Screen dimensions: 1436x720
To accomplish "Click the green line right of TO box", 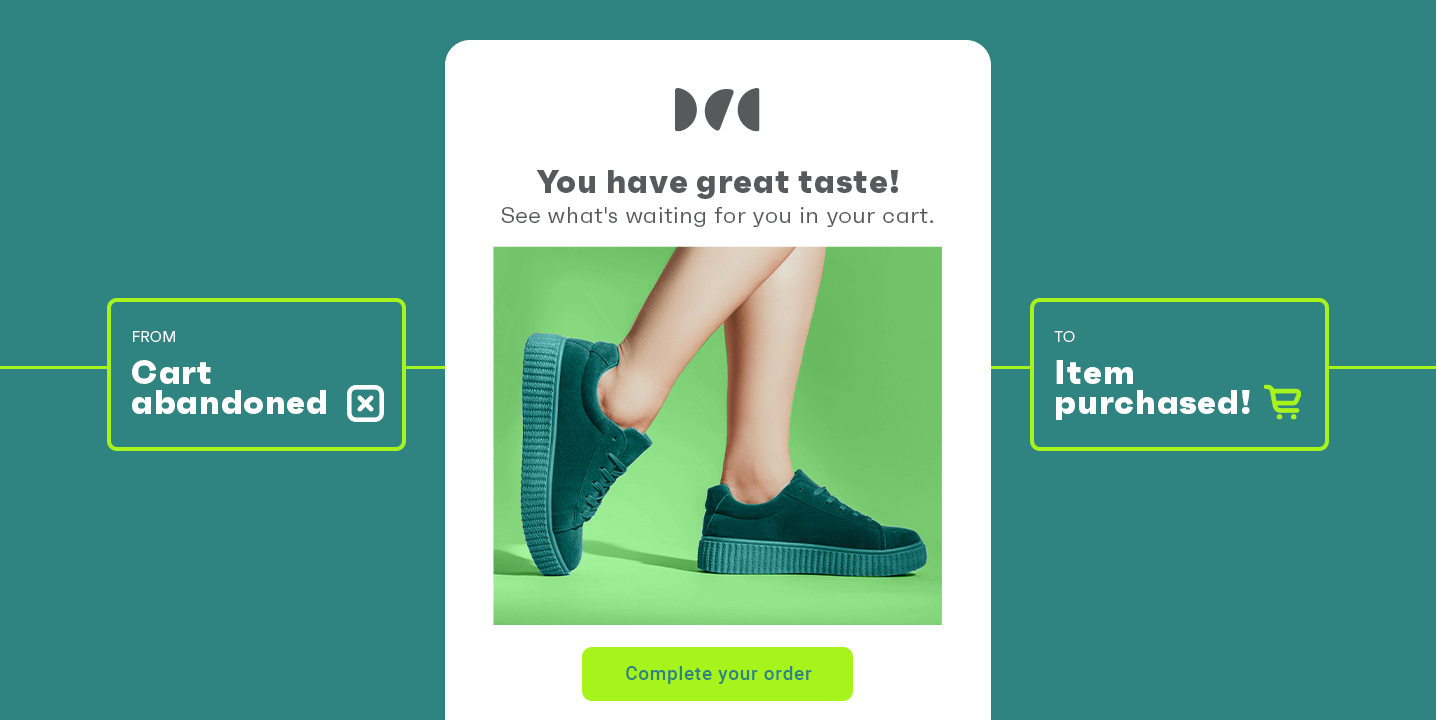I will 1382,367.
